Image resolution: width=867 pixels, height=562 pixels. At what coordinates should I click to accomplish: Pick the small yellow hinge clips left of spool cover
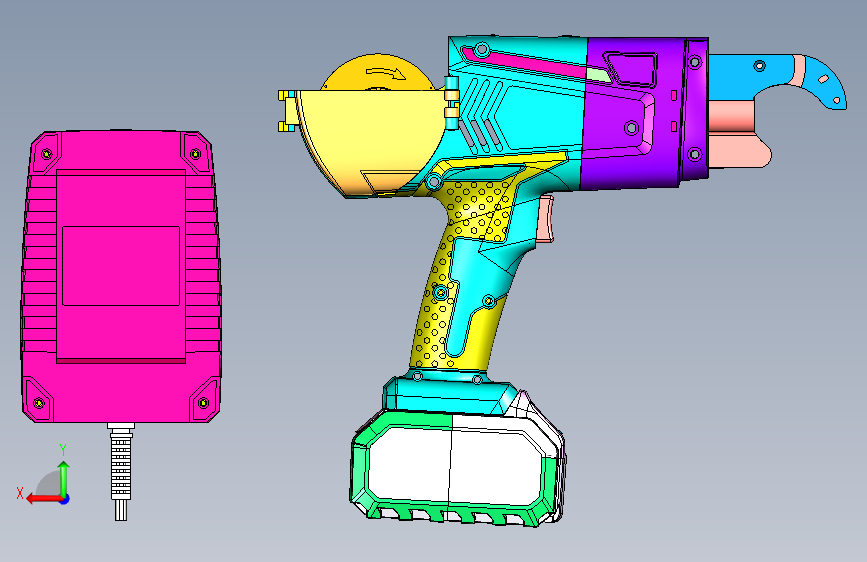coord(287,111)
